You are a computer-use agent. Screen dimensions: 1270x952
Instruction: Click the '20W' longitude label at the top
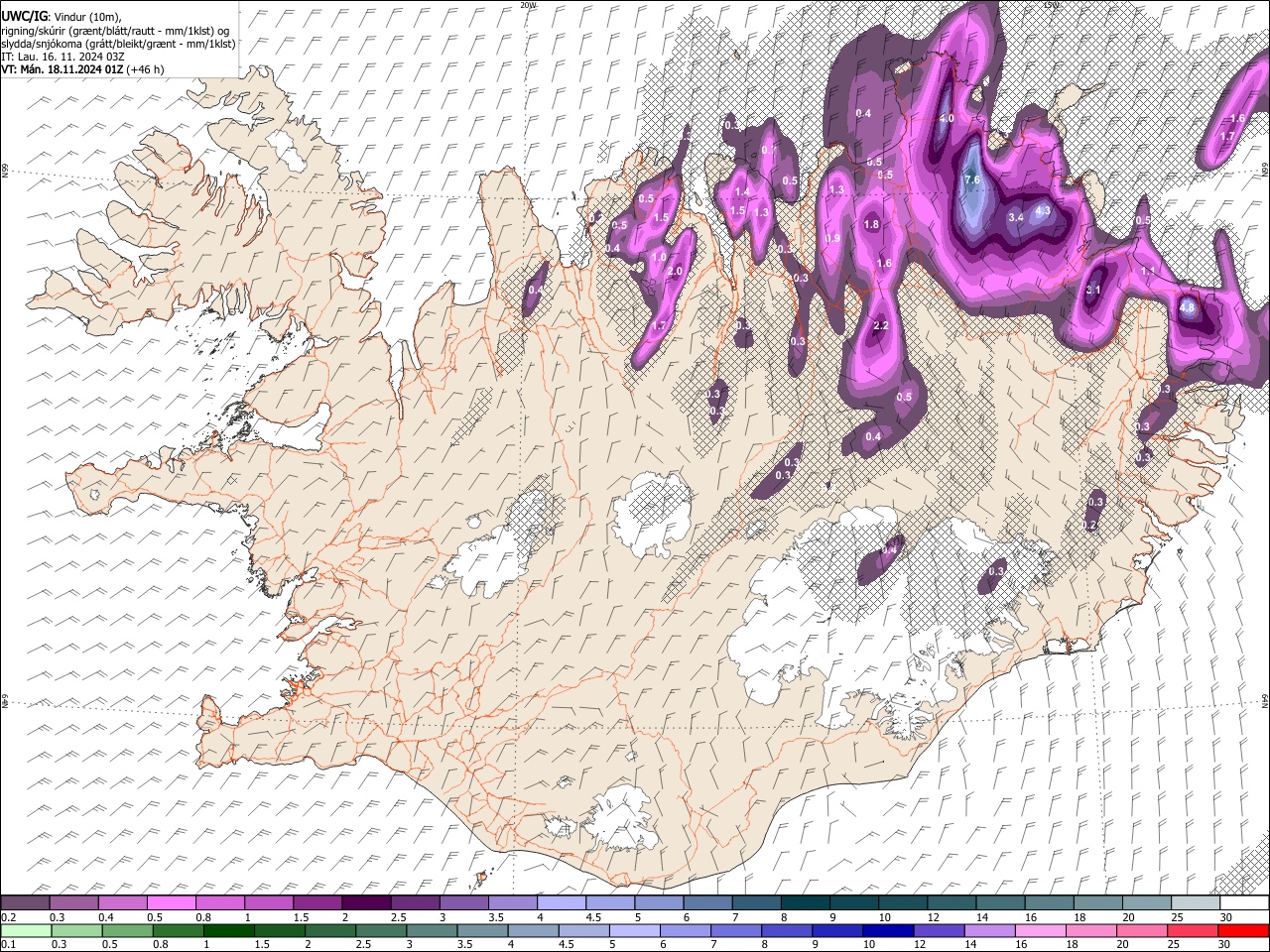528,5
